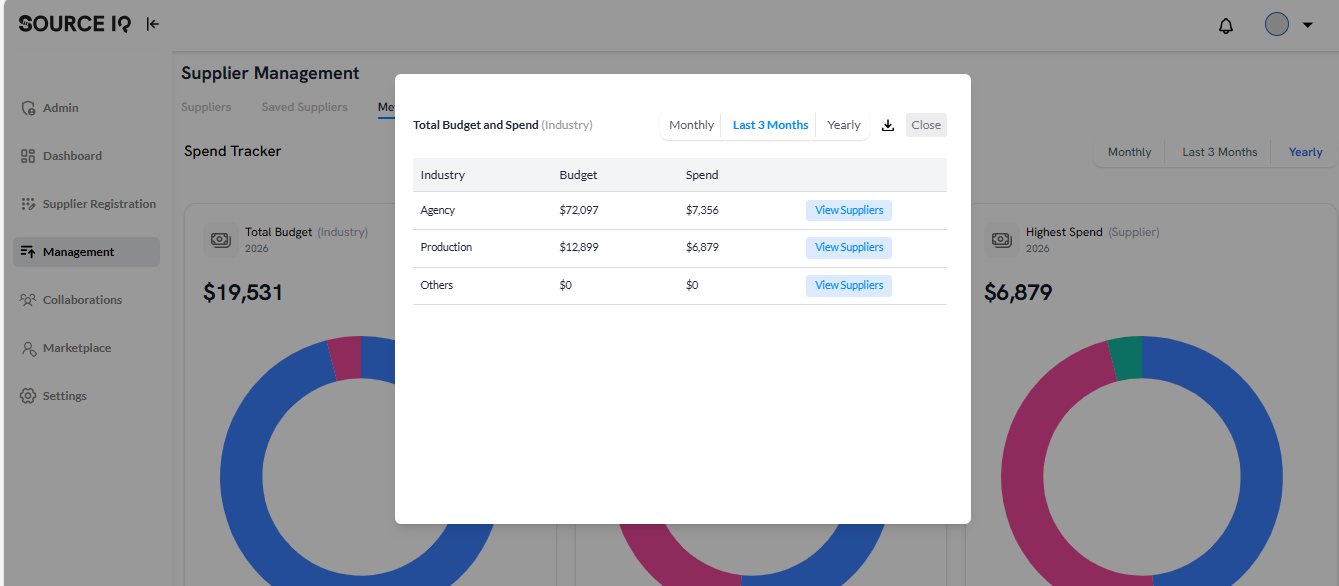Switch the modal view to Monthly

[691, 124]
